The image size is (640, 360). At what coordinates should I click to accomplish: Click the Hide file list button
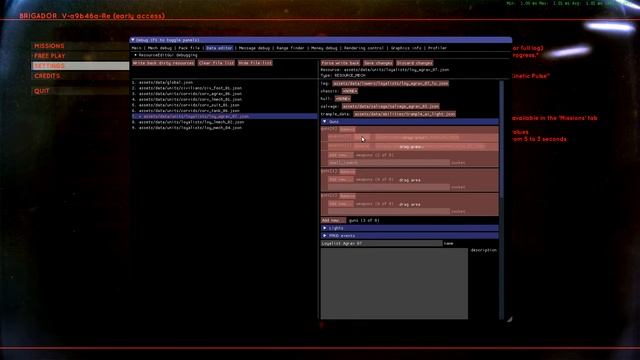tap(255, 63)
